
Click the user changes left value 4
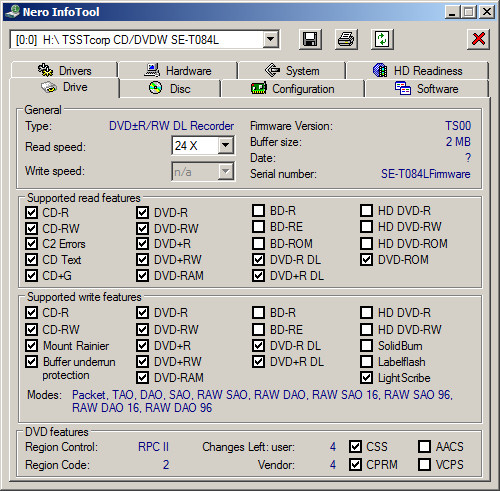[333, 447]
